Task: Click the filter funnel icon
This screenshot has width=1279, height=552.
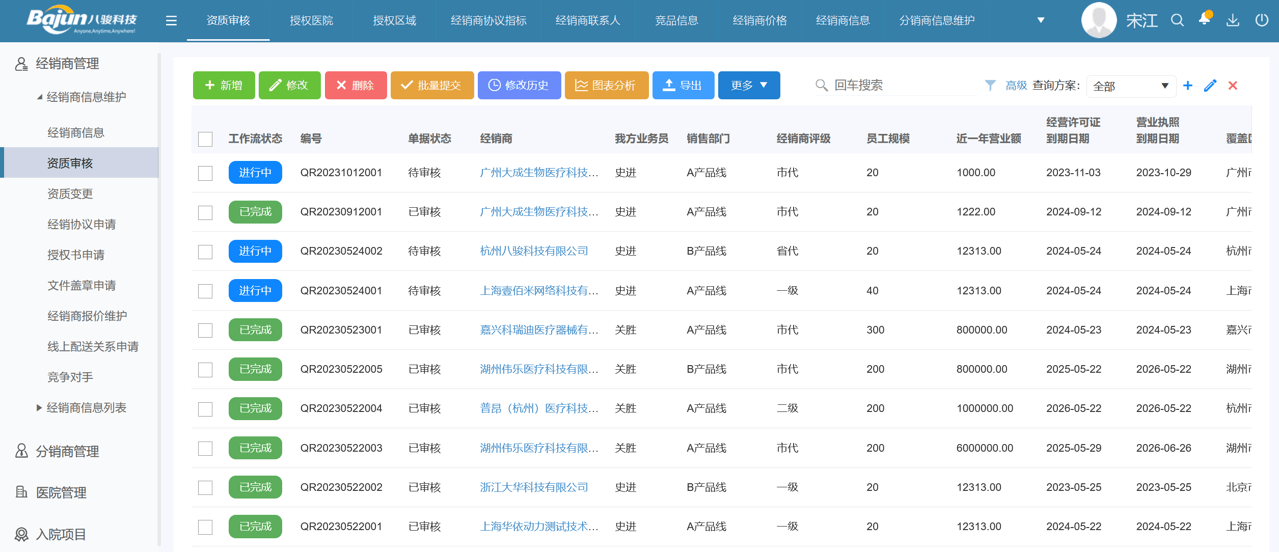Action: click(990, 86)
